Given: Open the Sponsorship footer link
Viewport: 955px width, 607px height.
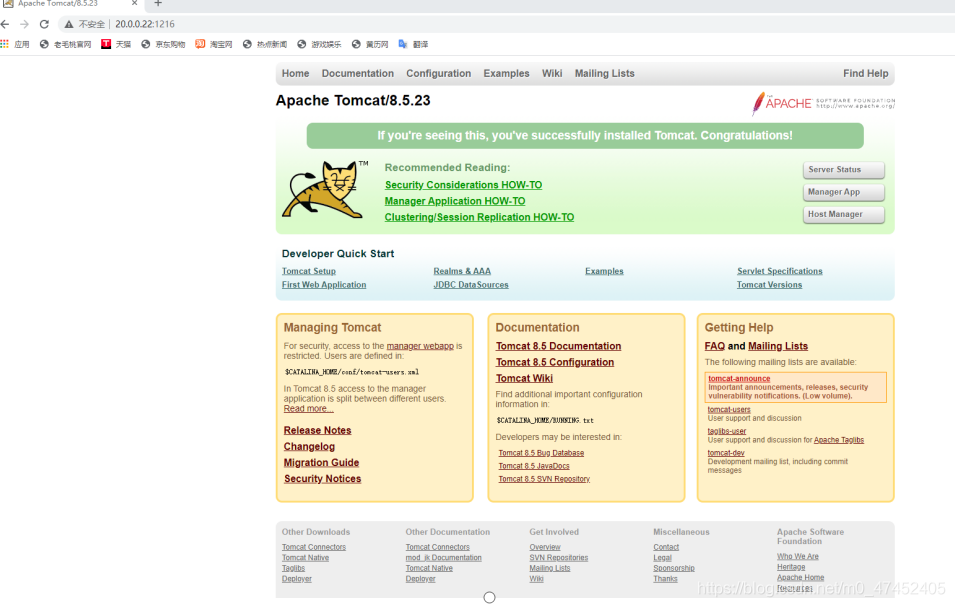Looking at the screenshot, I should [674, 568].
